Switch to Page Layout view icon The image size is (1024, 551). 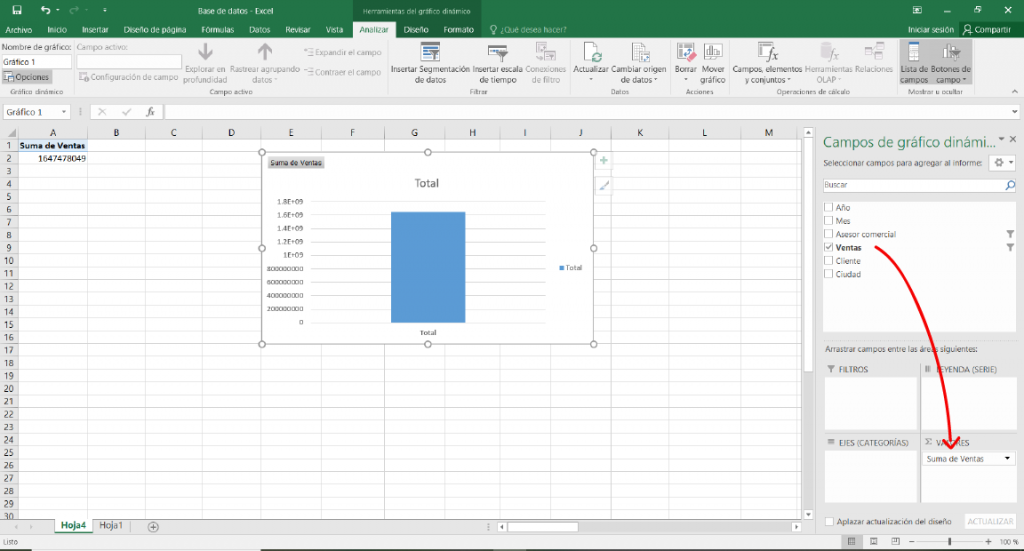pyautogui.click(x=873, y=541)
